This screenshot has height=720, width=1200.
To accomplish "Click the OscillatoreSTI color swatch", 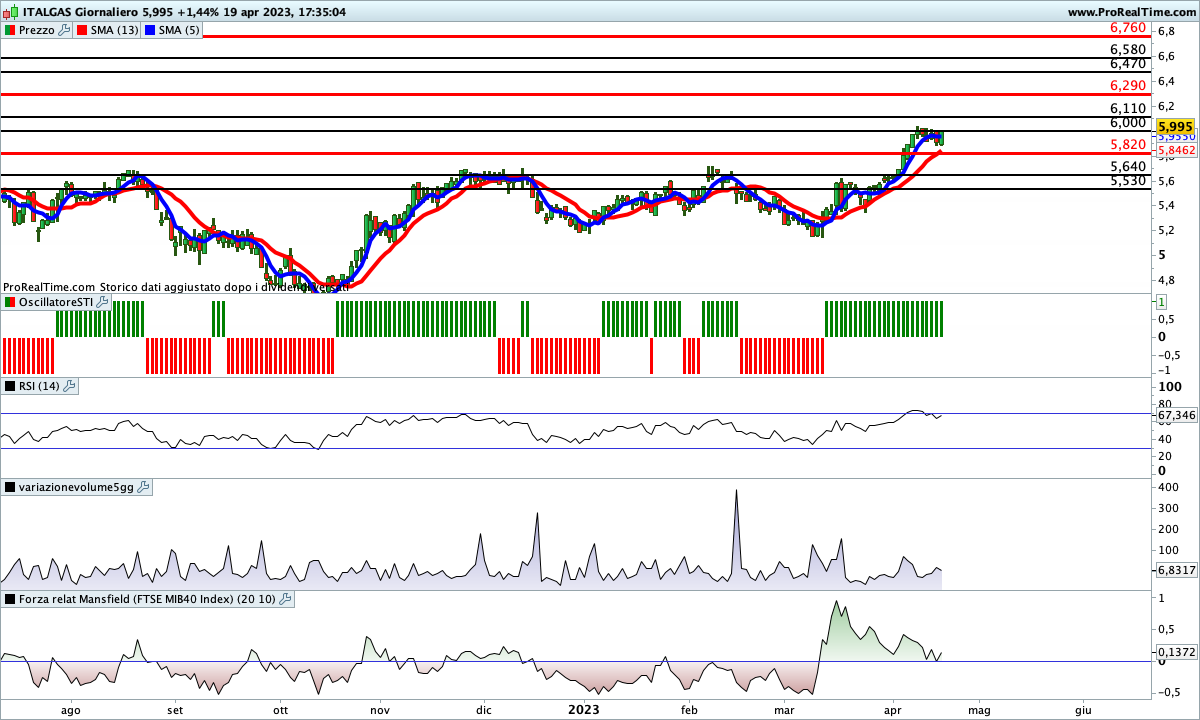I will 10,302.
